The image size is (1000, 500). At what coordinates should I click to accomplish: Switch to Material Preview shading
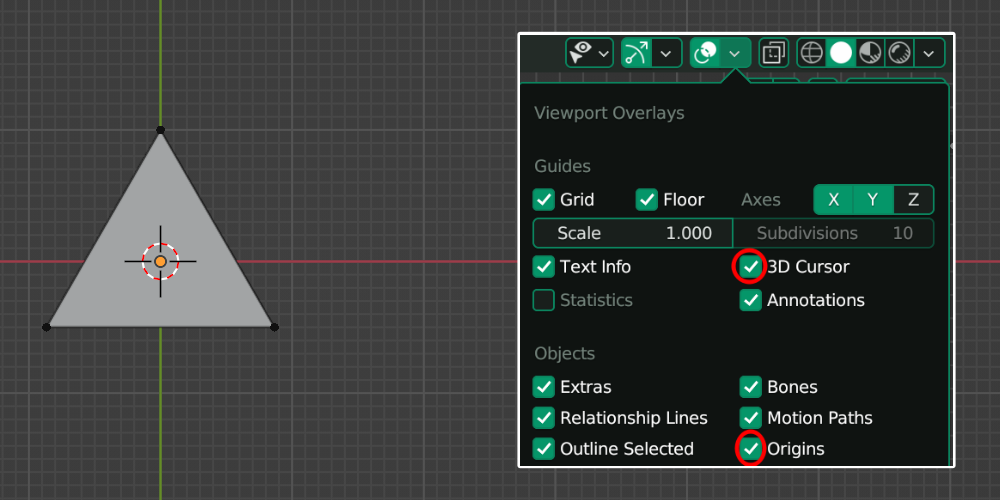click(870, 53)
